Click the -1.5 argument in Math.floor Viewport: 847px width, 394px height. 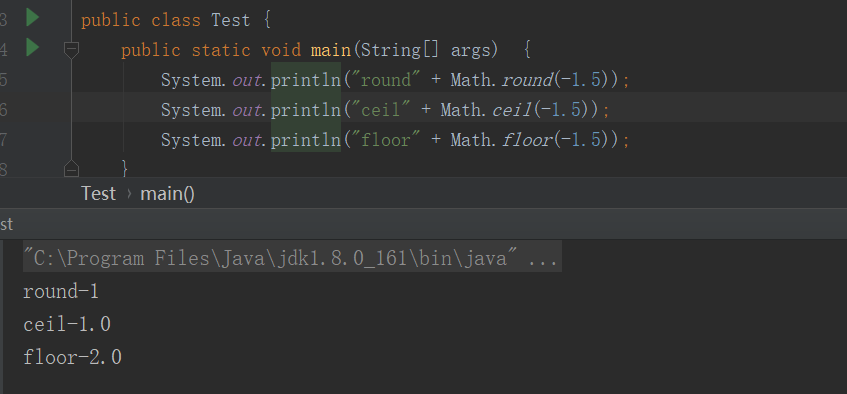coord(581,141)
